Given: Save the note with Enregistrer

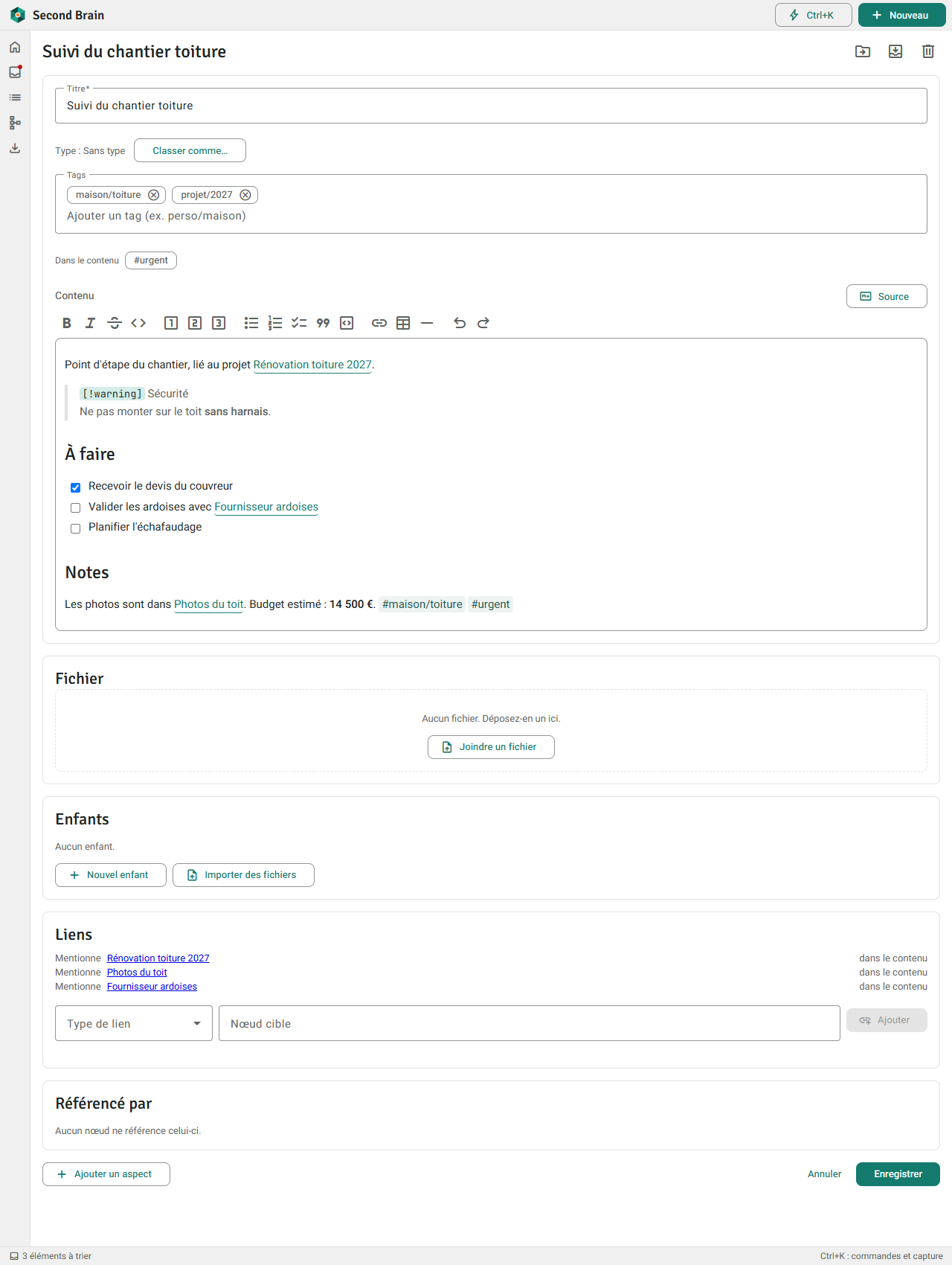Looking at the screenshot, I should click(x=898, y=1174).
